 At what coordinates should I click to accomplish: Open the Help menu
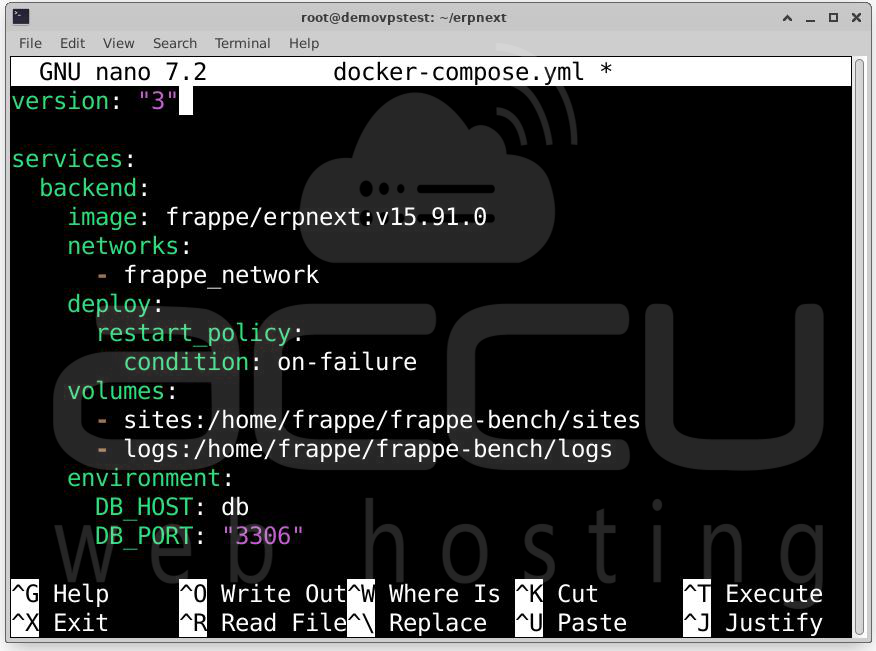pyautogui.click(x=303, y=43)
